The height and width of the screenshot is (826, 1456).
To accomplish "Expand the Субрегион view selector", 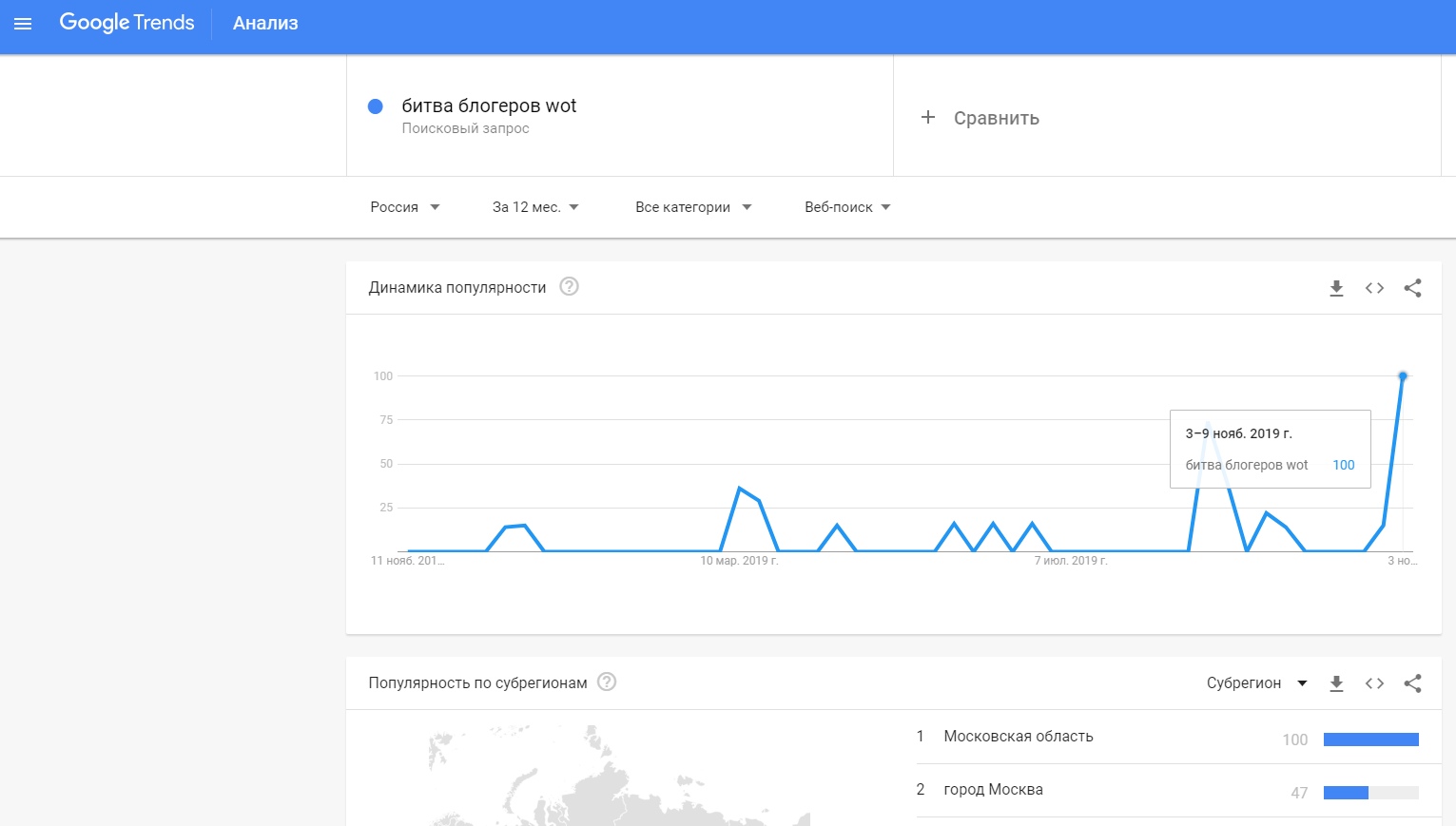I will (1256, 683).
